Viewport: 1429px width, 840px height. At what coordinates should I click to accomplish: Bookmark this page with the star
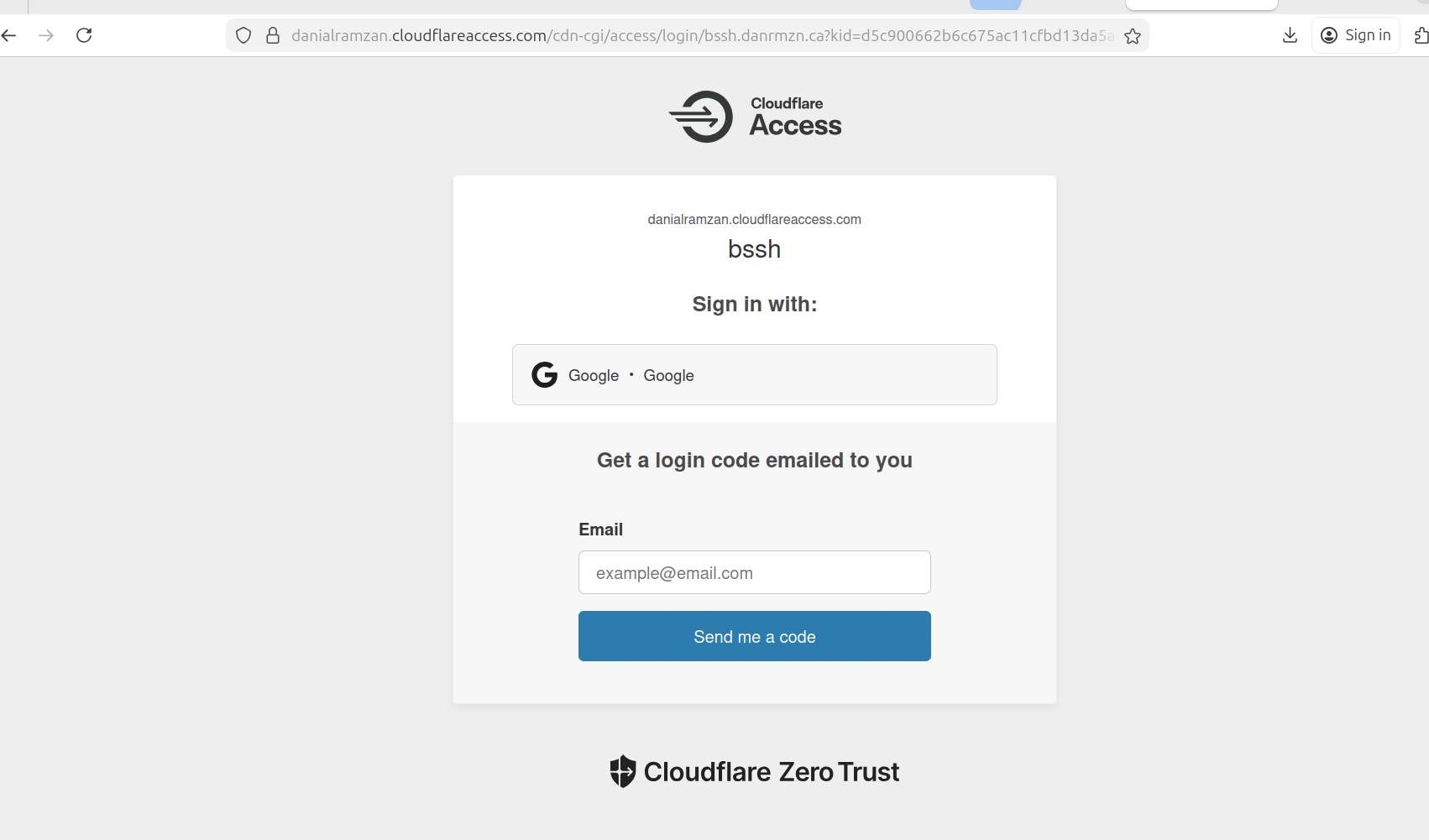[x=1133, y=36]
